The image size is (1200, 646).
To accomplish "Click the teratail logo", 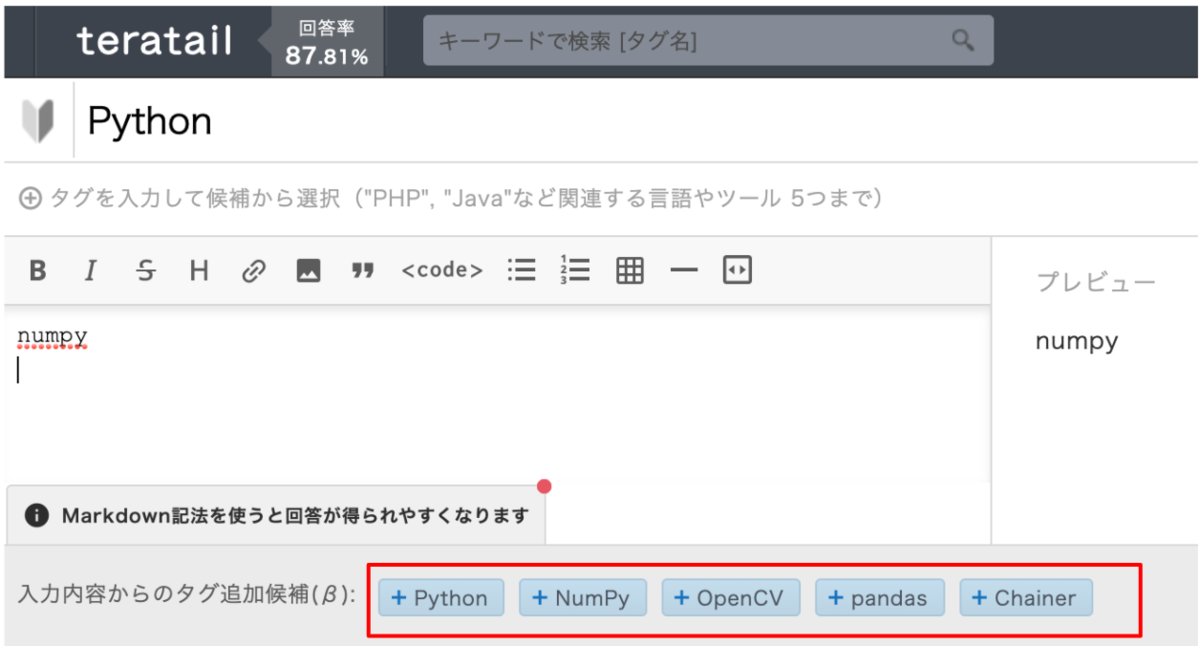I will pos(154,41).
